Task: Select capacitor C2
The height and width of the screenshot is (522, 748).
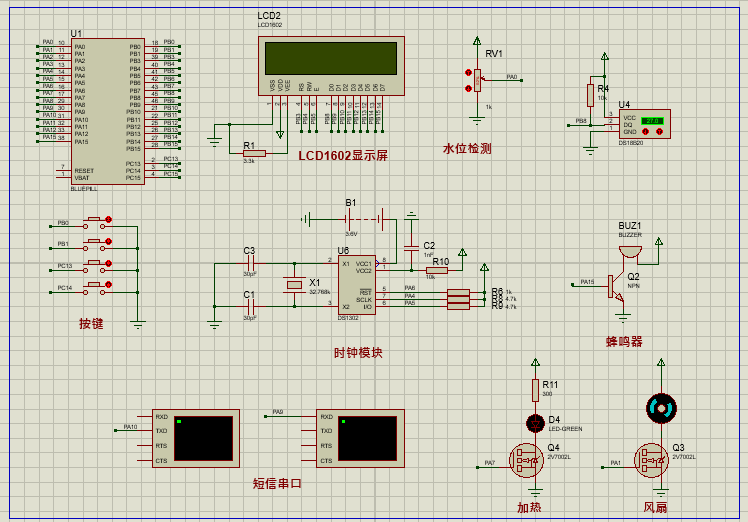Action: 411,248
